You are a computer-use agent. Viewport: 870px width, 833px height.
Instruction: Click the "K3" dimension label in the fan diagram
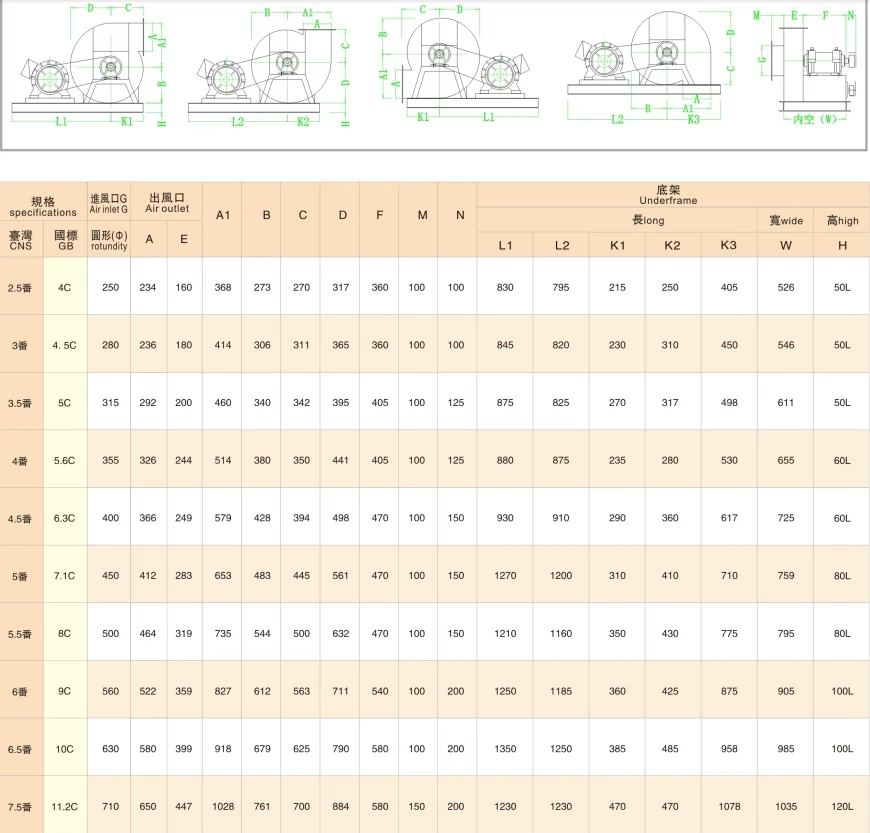694,119
